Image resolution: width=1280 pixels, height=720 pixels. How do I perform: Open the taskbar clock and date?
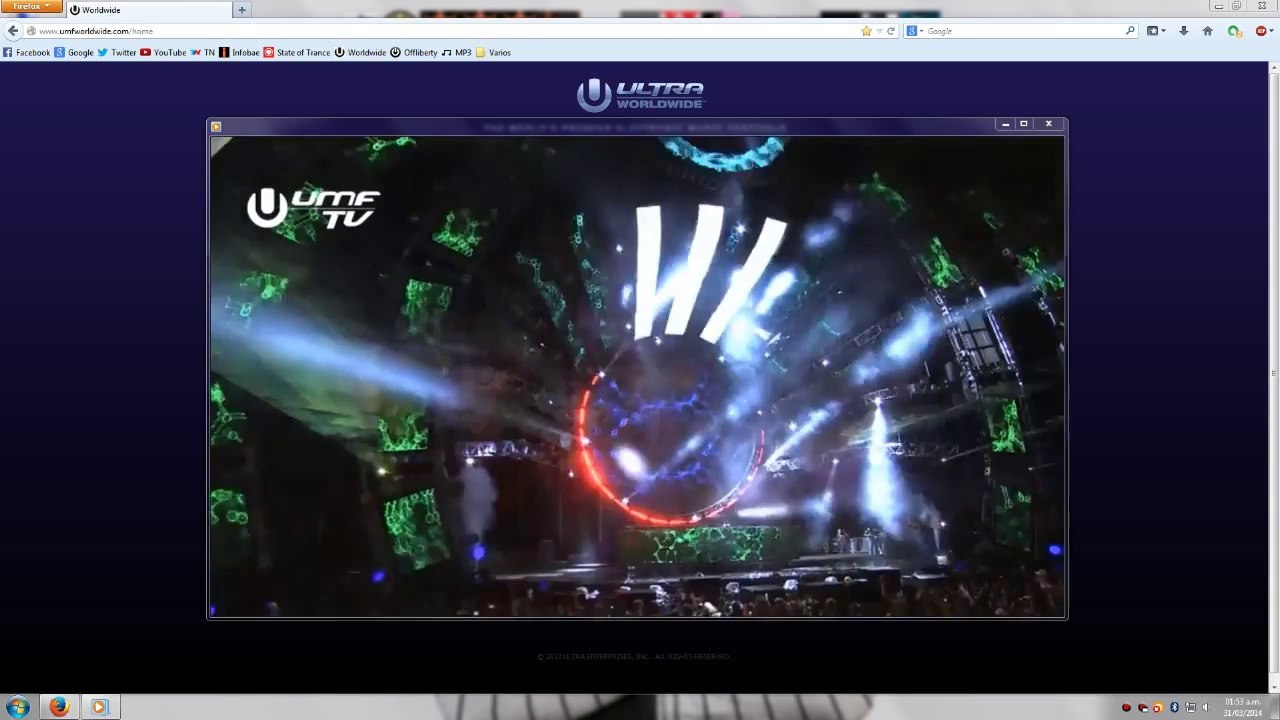(1242, 708)
